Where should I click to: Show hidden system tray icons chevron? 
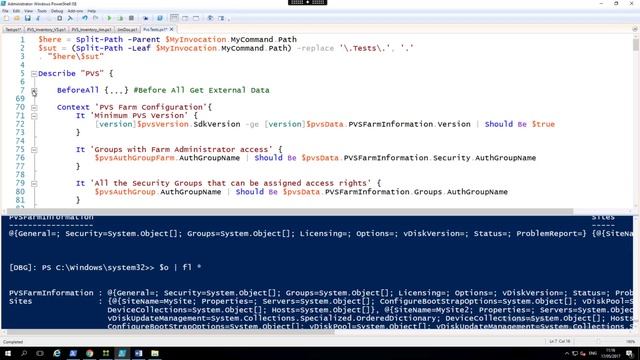567,353
